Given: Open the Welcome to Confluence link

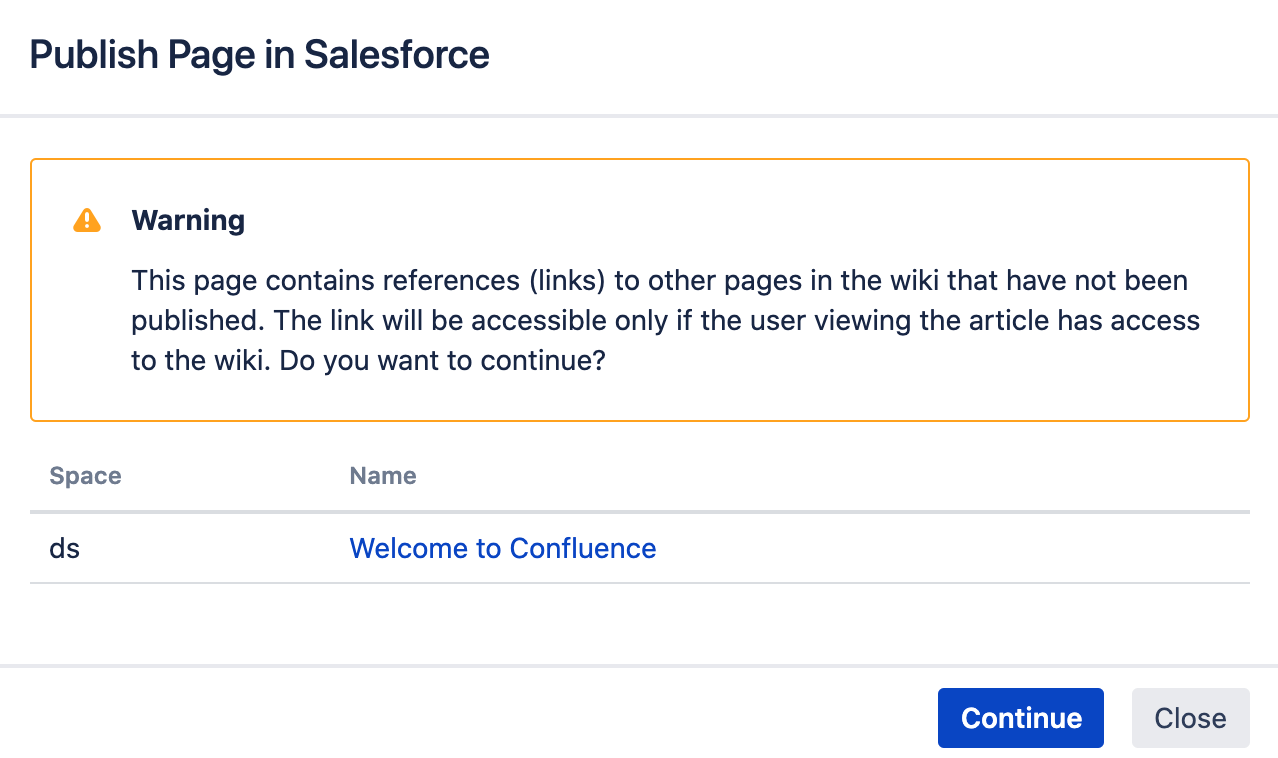Looking at the screenshot, I should 502,548.
